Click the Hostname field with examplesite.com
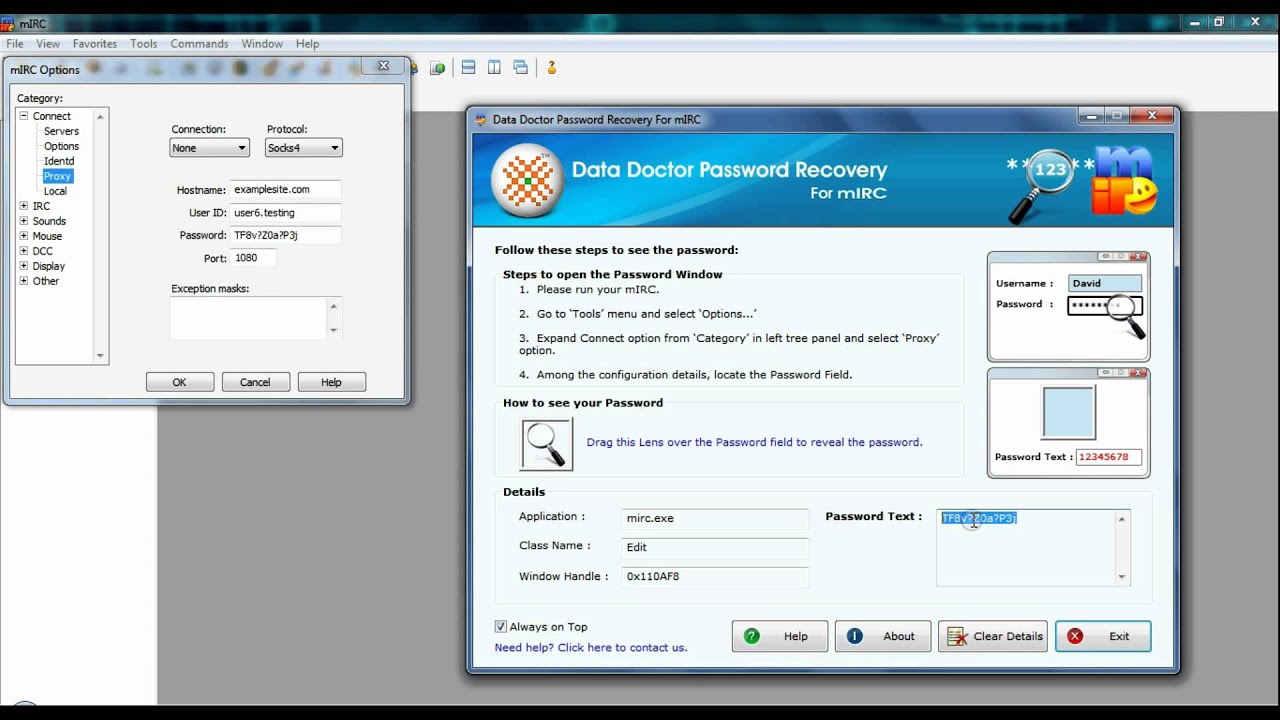1280x720 pixels. 285,189
